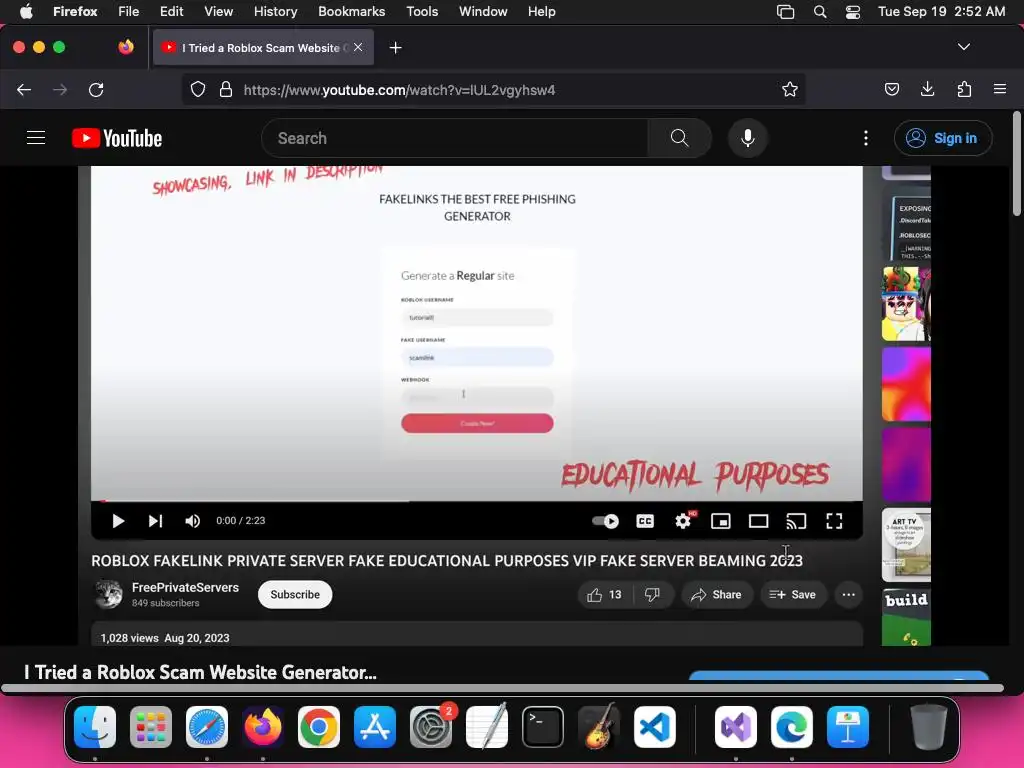This screenshot has width=1024, height=768.
Task: Open the FreePrivateServers channel avatar
Action: [x=108, y=594]
